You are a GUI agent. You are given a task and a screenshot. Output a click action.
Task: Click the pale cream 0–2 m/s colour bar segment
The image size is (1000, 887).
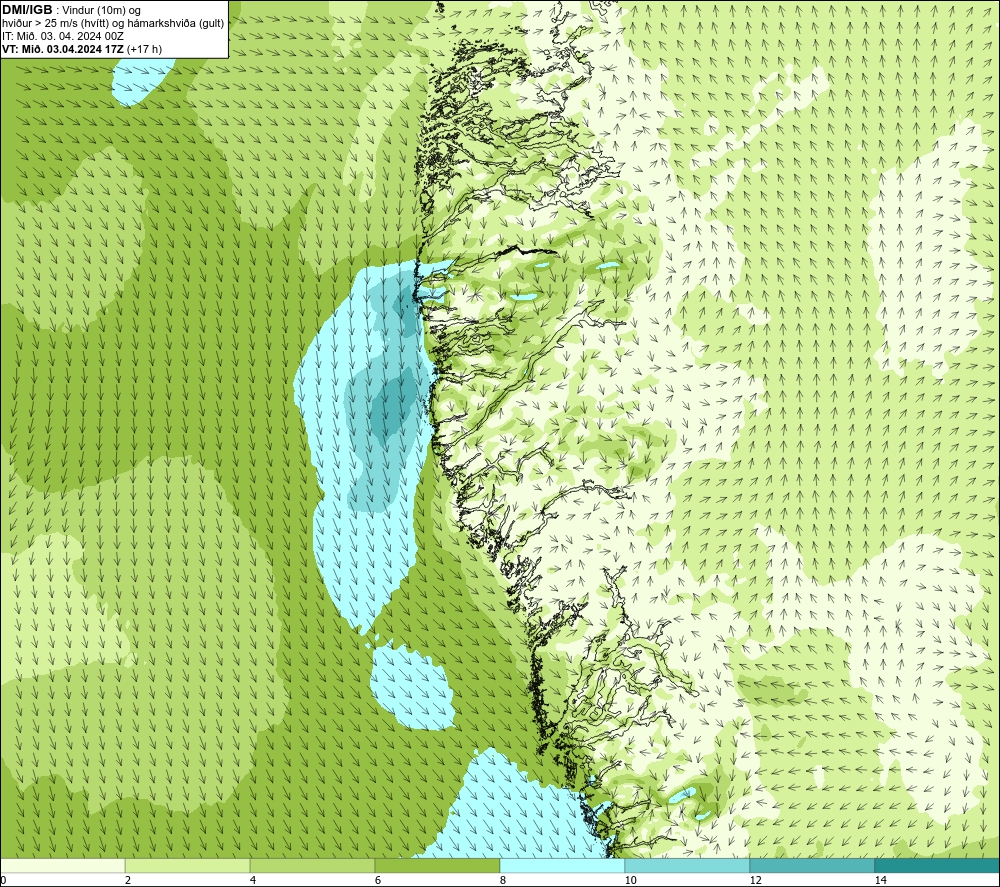[x=62, y=865]
